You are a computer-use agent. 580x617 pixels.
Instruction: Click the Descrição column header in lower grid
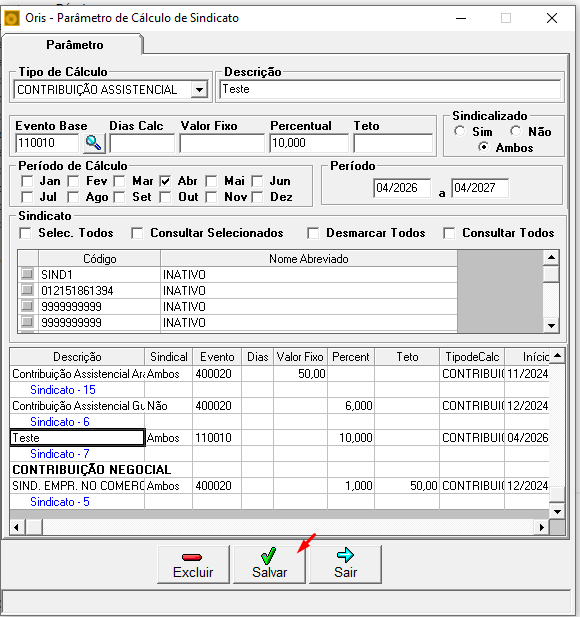click(77, 357)
